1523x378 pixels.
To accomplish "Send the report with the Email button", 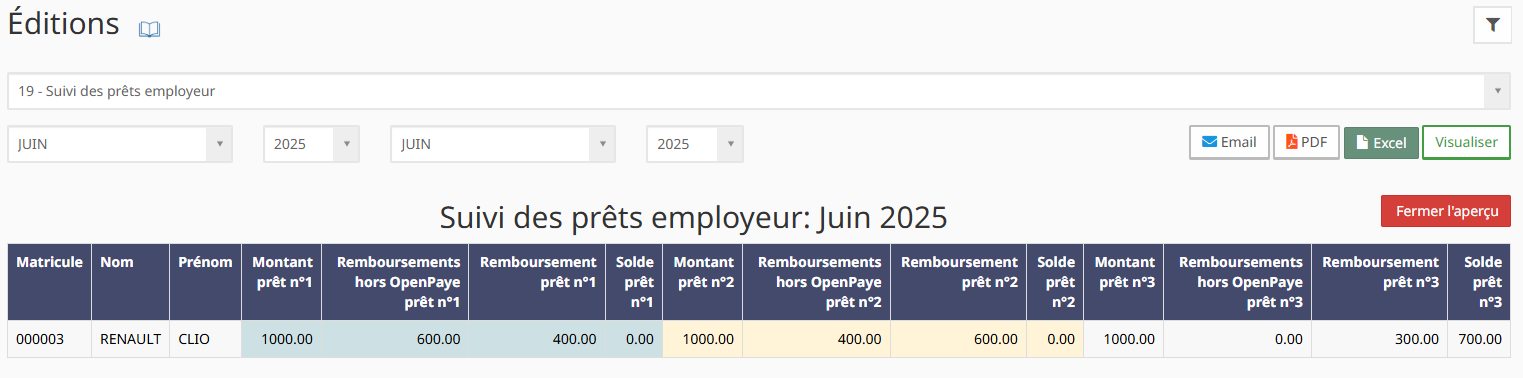I will pos(1229,142).
